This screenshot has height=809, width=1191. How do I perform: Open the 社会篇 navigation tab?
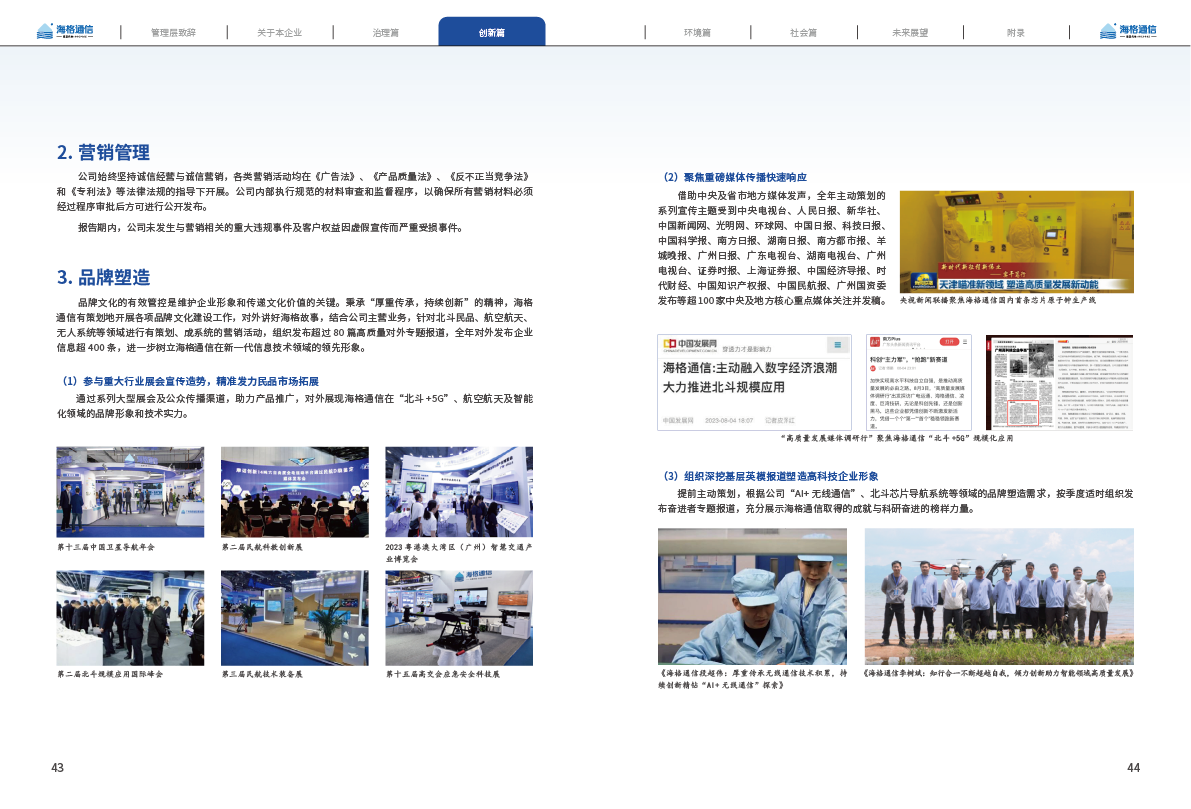coord(803,32)
